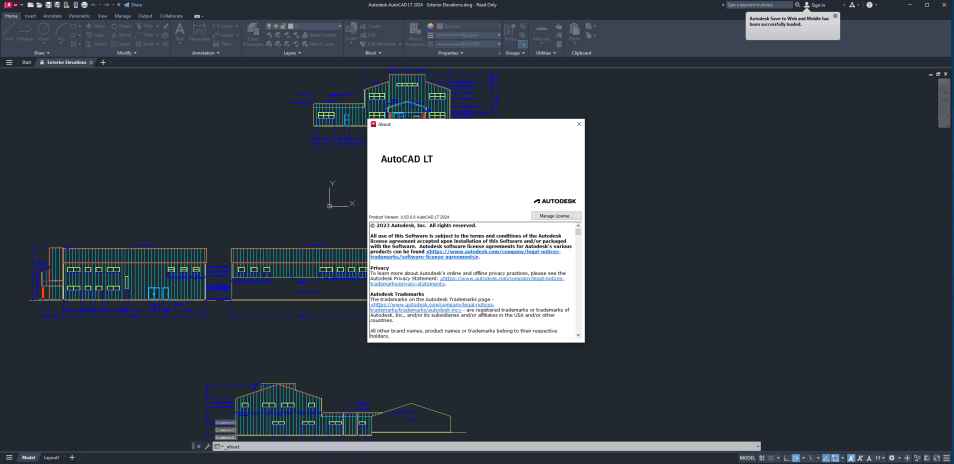
Task: Click the search magnifier icon in title bar
Action: [797, 5]
